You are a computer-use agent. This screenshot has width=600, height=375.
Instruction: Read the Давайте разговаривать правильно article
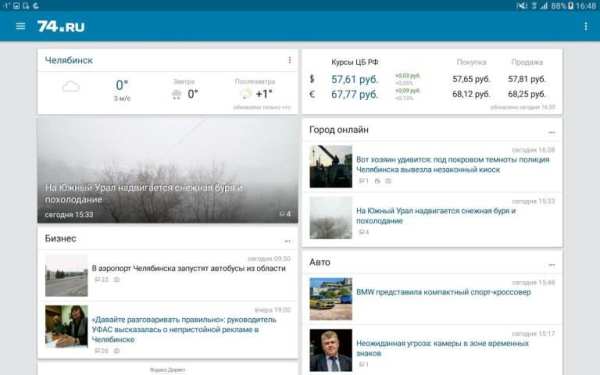[184, 329]
